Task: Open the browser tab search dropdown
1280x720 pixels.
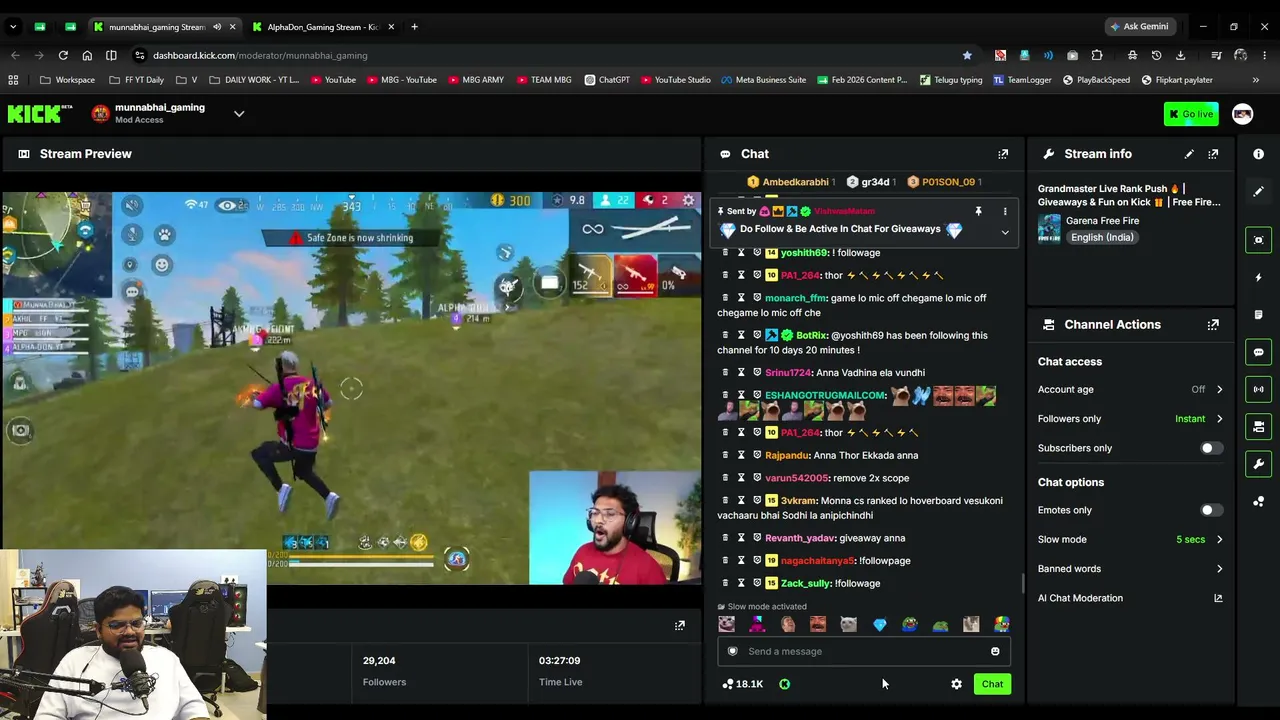Action: [x=14, y=27]
